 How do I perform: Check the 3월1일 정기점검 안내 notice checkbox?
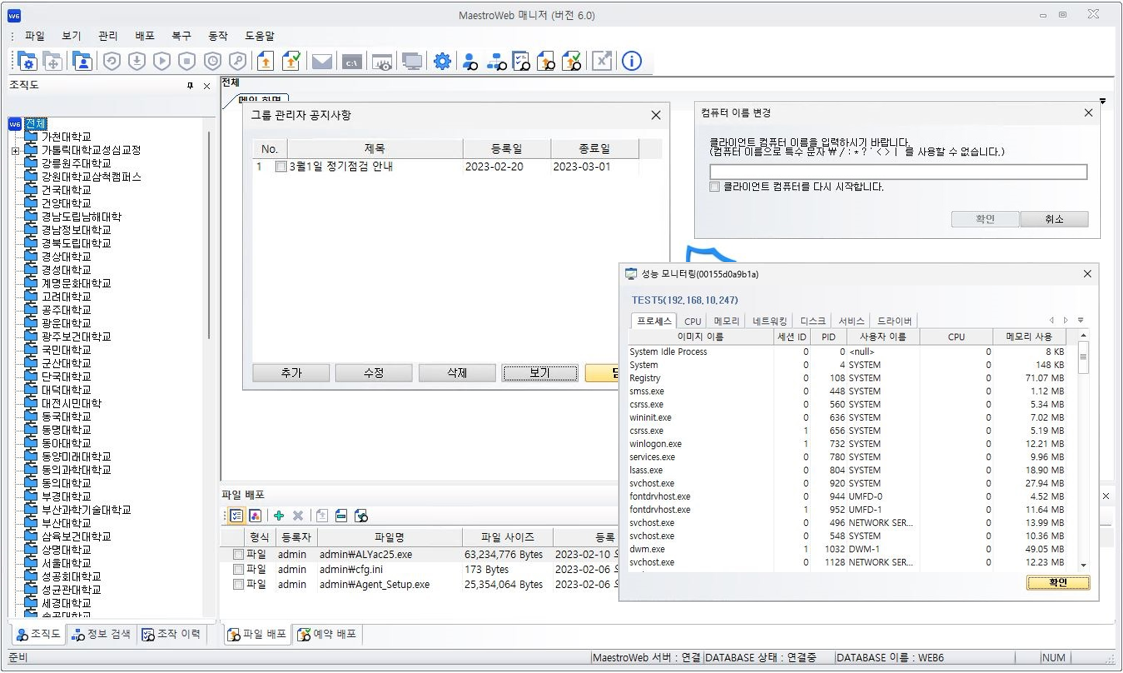281,167
